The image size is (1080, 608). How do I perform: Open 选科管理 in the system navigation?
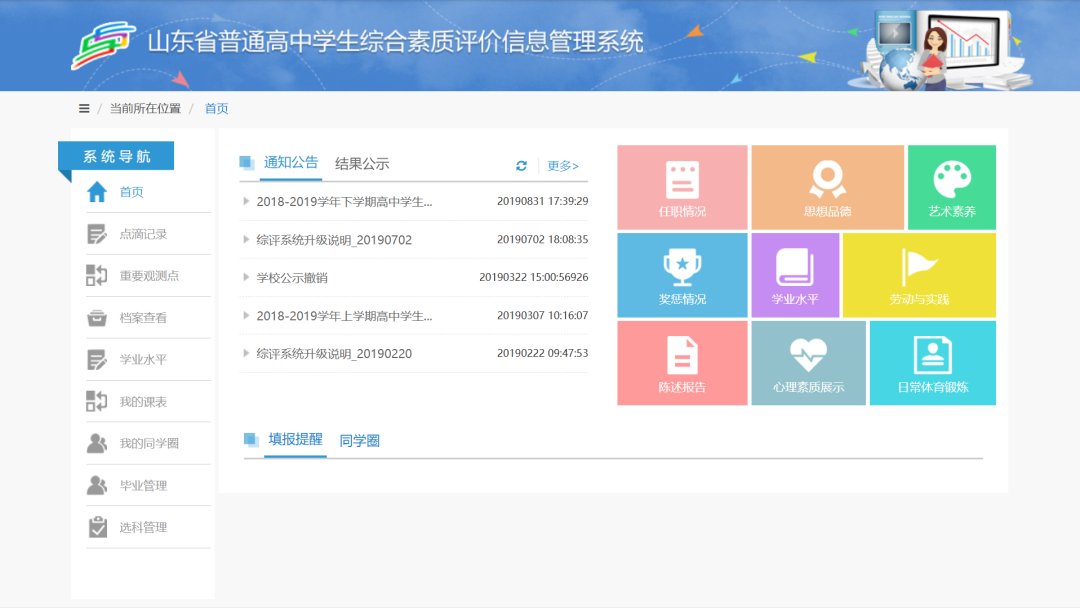[x=143, y=527]
